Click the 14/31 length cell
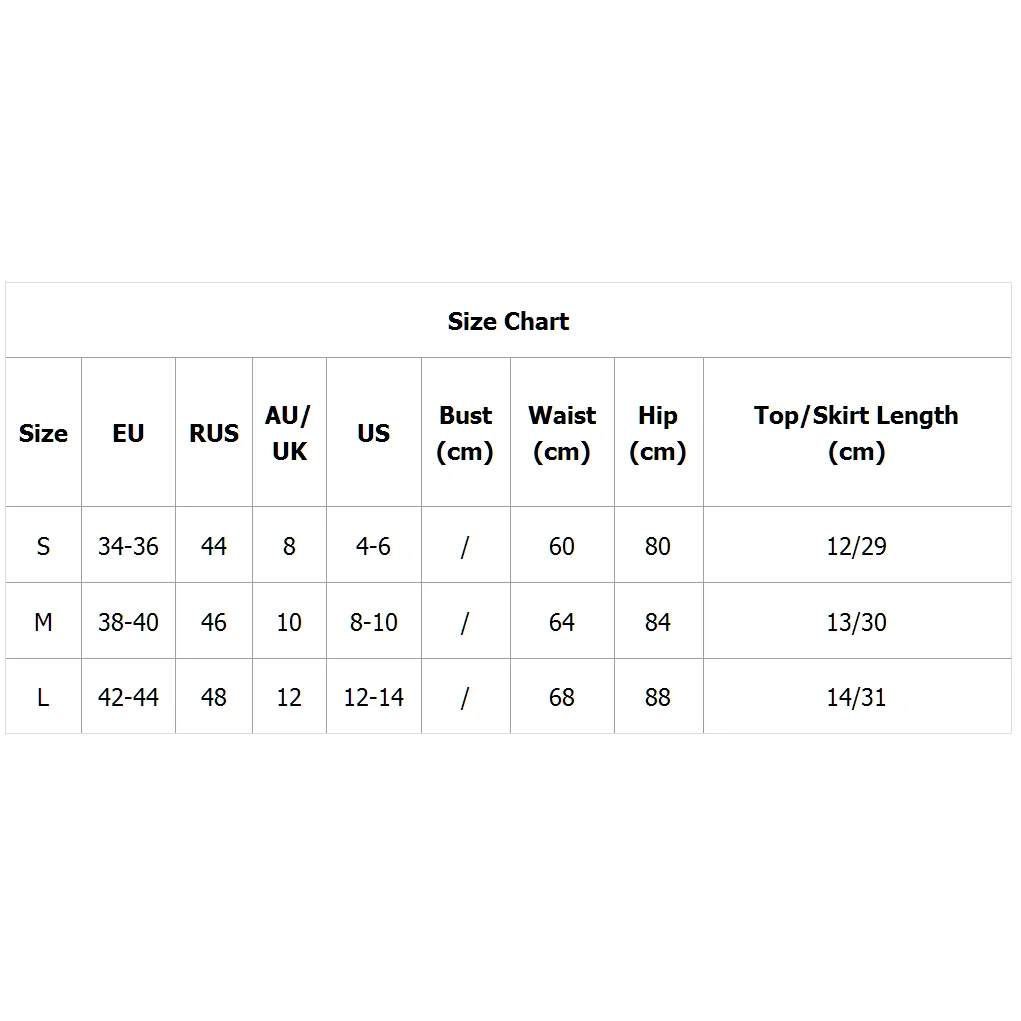 point(856,697)
